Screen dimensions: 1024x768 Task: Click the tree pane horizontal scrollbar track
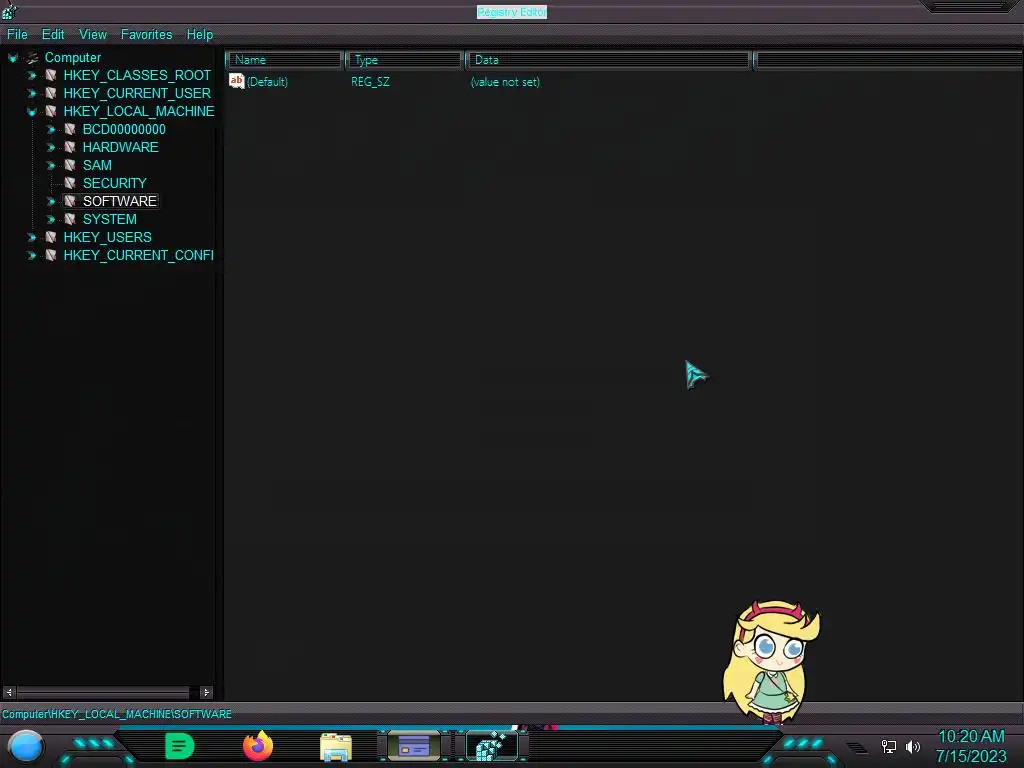coord(108,692)
